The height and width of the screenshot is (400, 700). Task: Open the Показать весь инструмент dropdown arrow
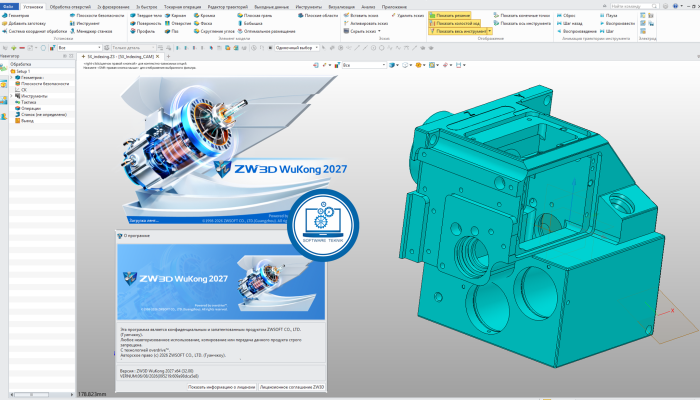490,31
